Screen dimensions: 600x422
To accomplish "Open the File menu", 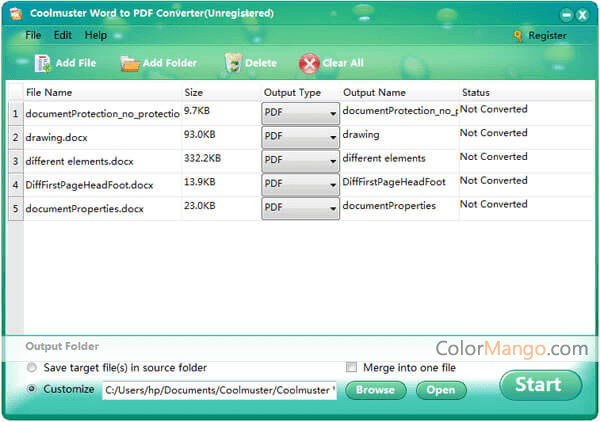I will 33,35.
